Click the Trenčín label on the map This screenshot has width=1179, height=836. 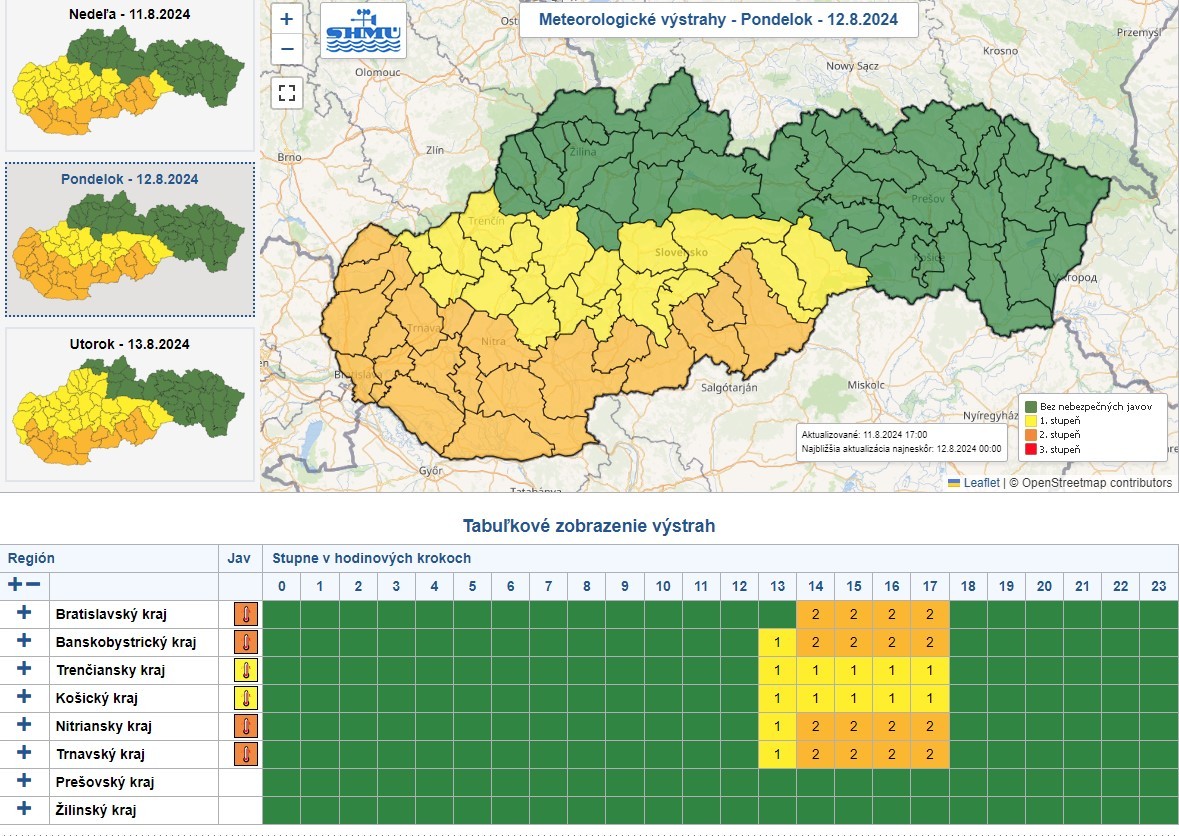pyautogui.click(x=486, y=221)
